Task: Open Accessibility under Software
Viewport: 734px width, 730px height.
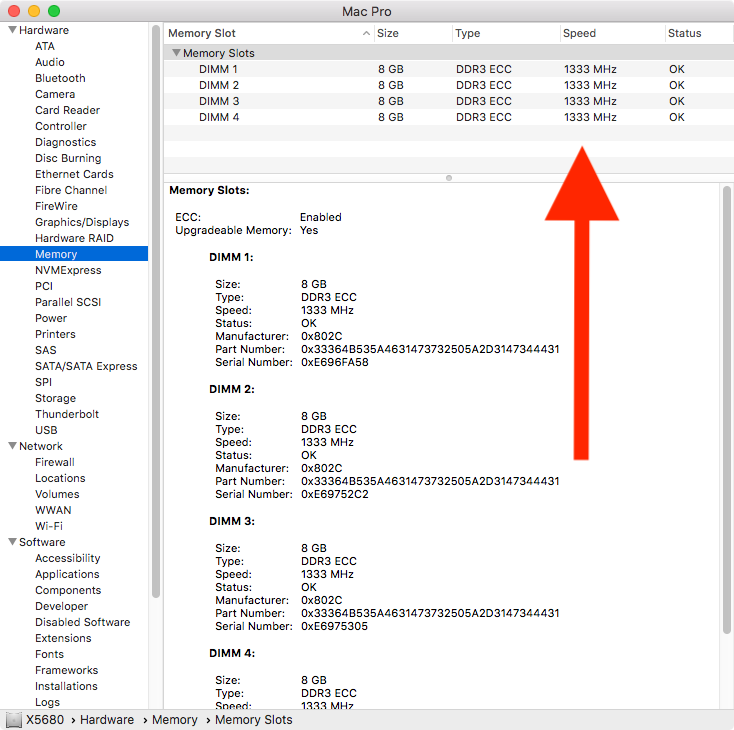Action: point(68,558)
